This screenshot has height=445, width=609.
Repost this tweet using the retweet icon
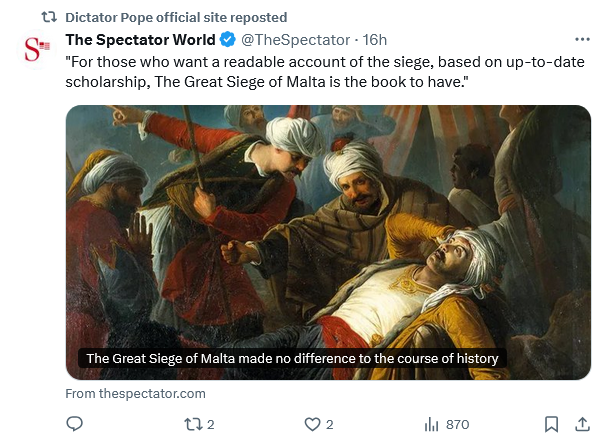[193, 424]
